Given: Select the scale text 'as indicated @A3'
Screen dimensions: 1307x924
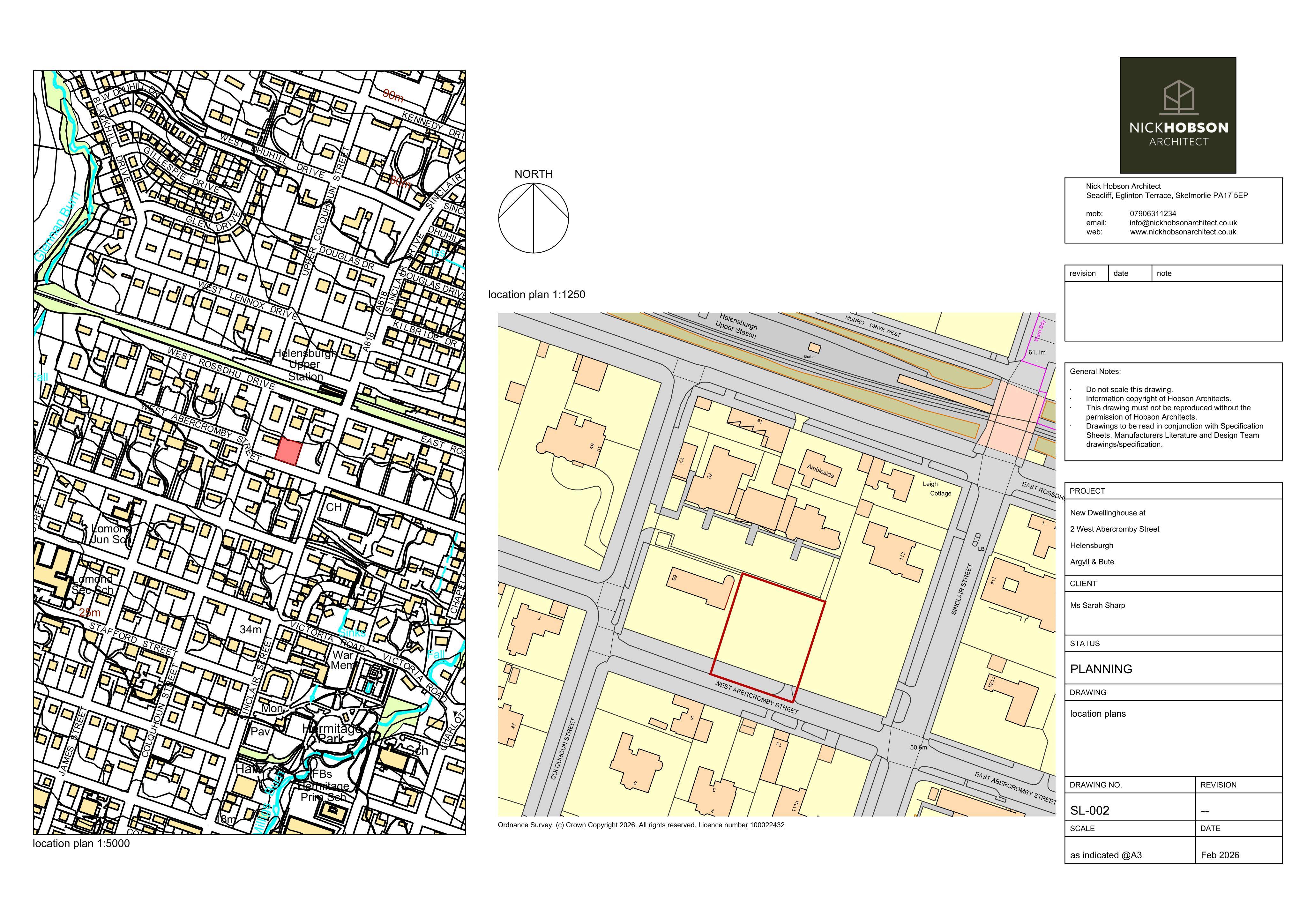Looking at the screenshot, I should [1105, 854].
